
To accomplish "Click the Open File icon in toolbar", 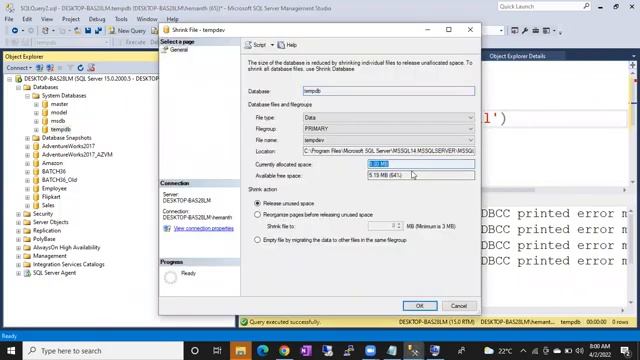I will pyautogui.click(x=77, y=31).
